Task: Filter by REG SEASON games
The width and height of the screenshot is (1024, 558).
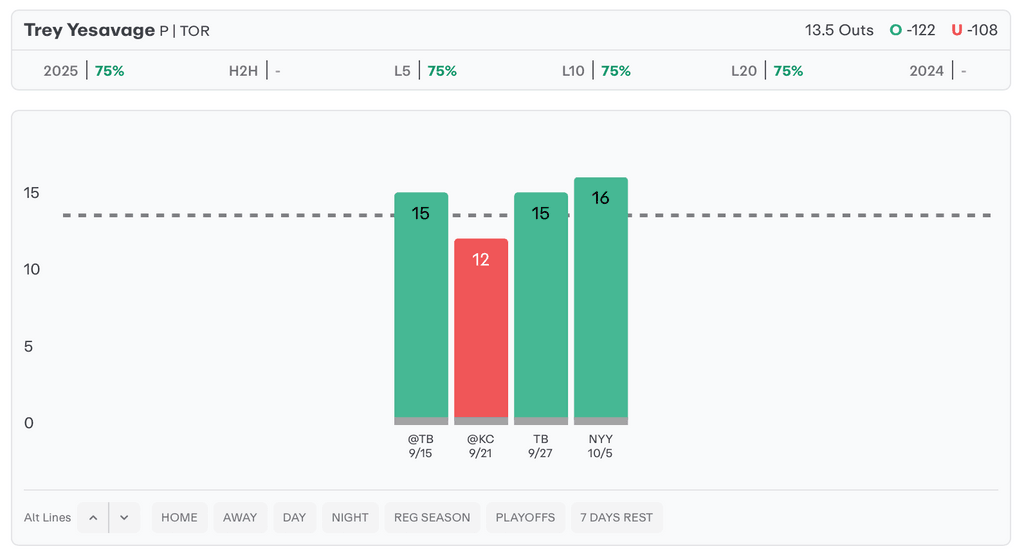Action: [432, 517]
